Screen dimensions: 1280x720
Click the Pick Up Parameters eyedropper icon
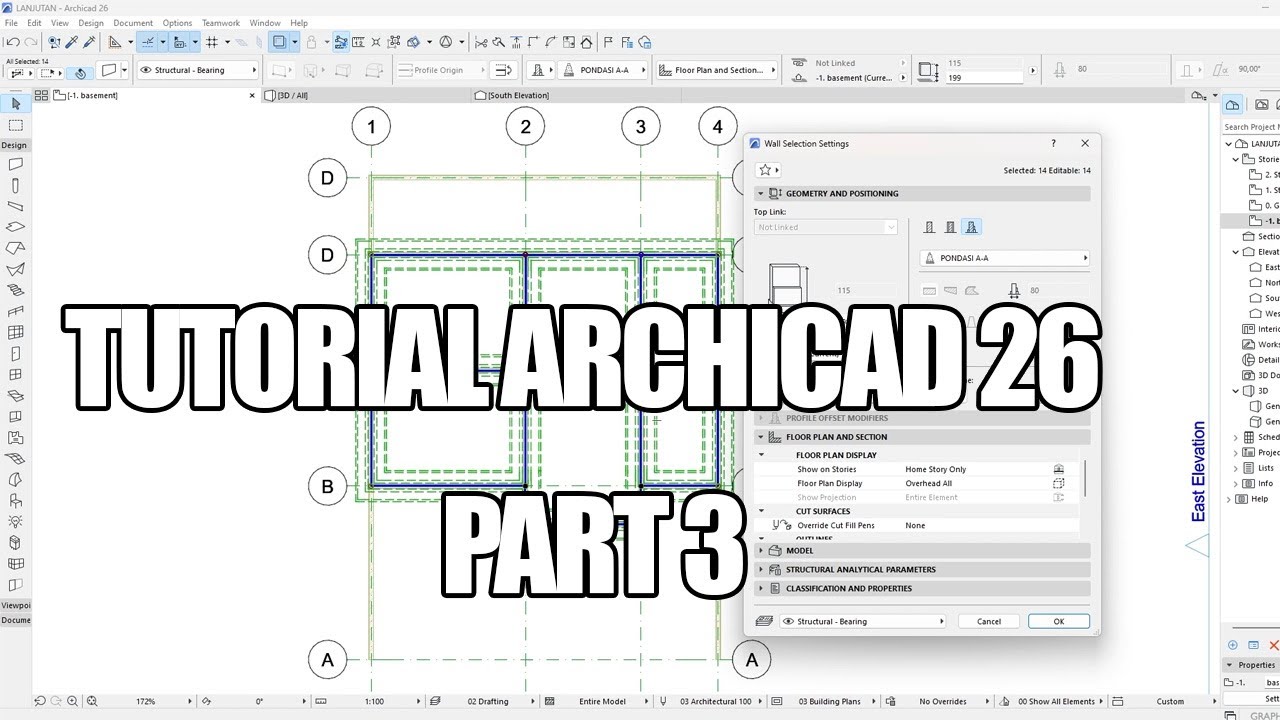72,42
